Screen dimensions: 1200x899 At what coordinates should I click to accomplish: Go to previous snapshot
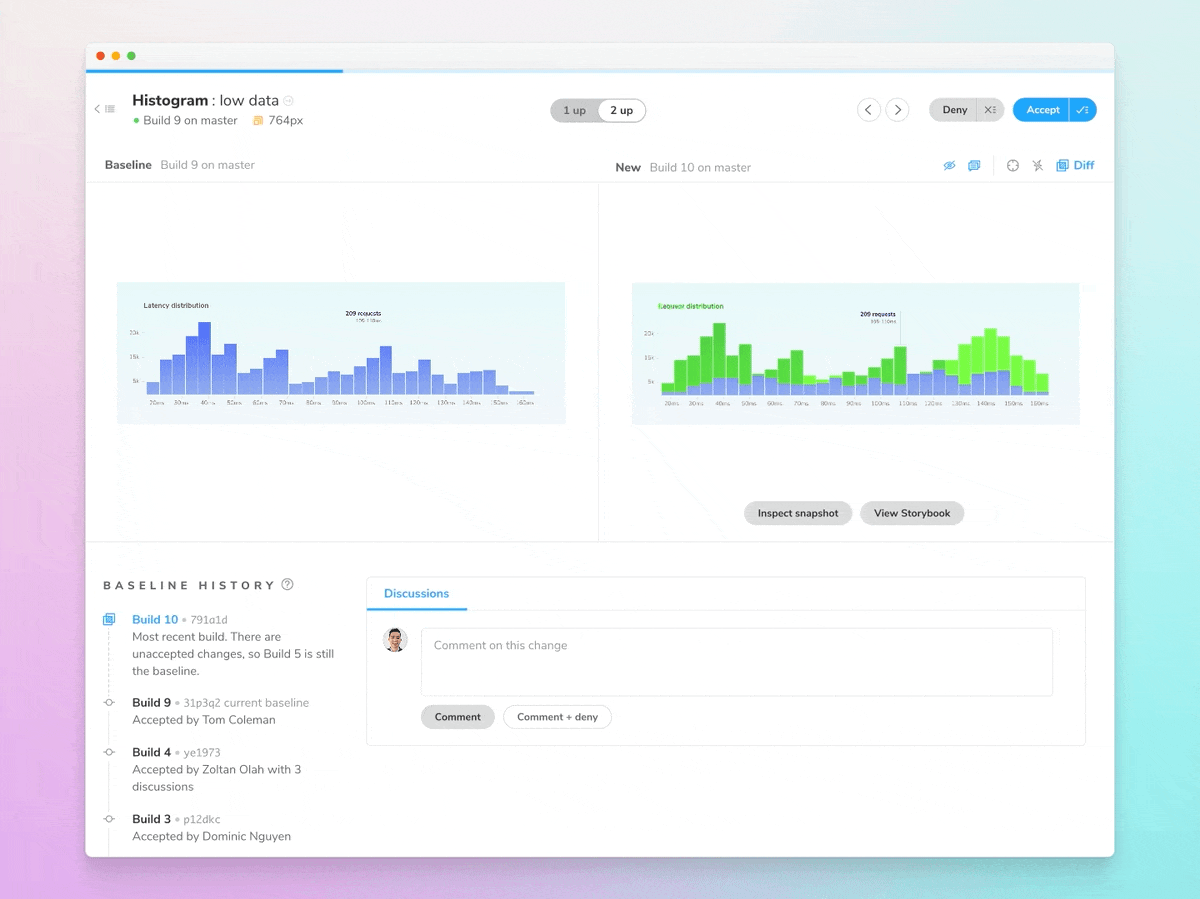pyautogui.click(x=869, y=110)
